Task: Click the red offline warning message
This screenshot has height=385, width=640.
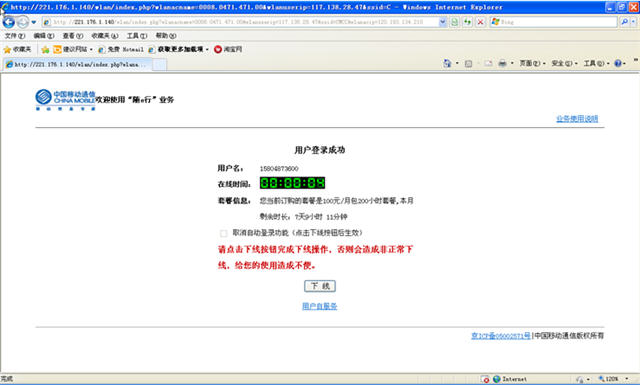Action: 316,257
